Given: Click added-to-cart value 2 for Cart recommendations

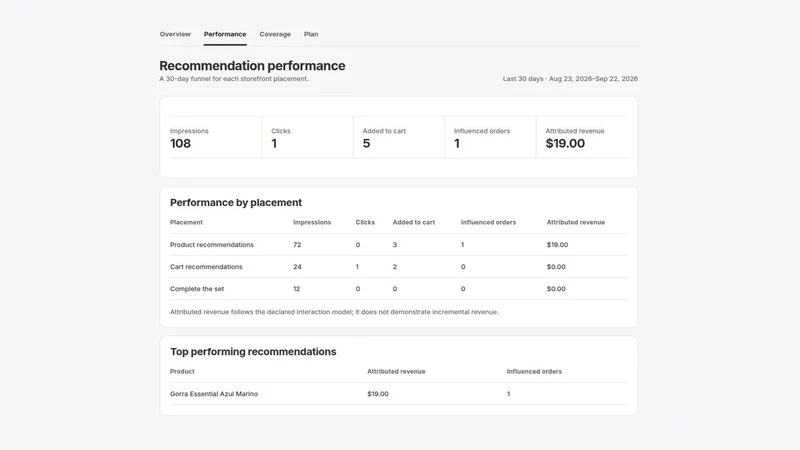Looking at the screenshot, I should pyautogui.click(x=395, y=267).
